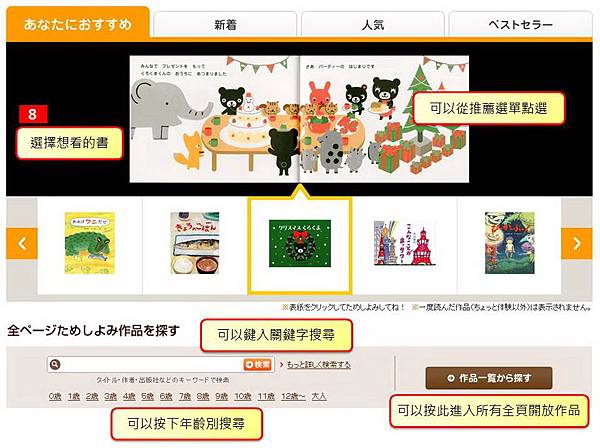Click the open picture book preview spread

coord(299,119)
